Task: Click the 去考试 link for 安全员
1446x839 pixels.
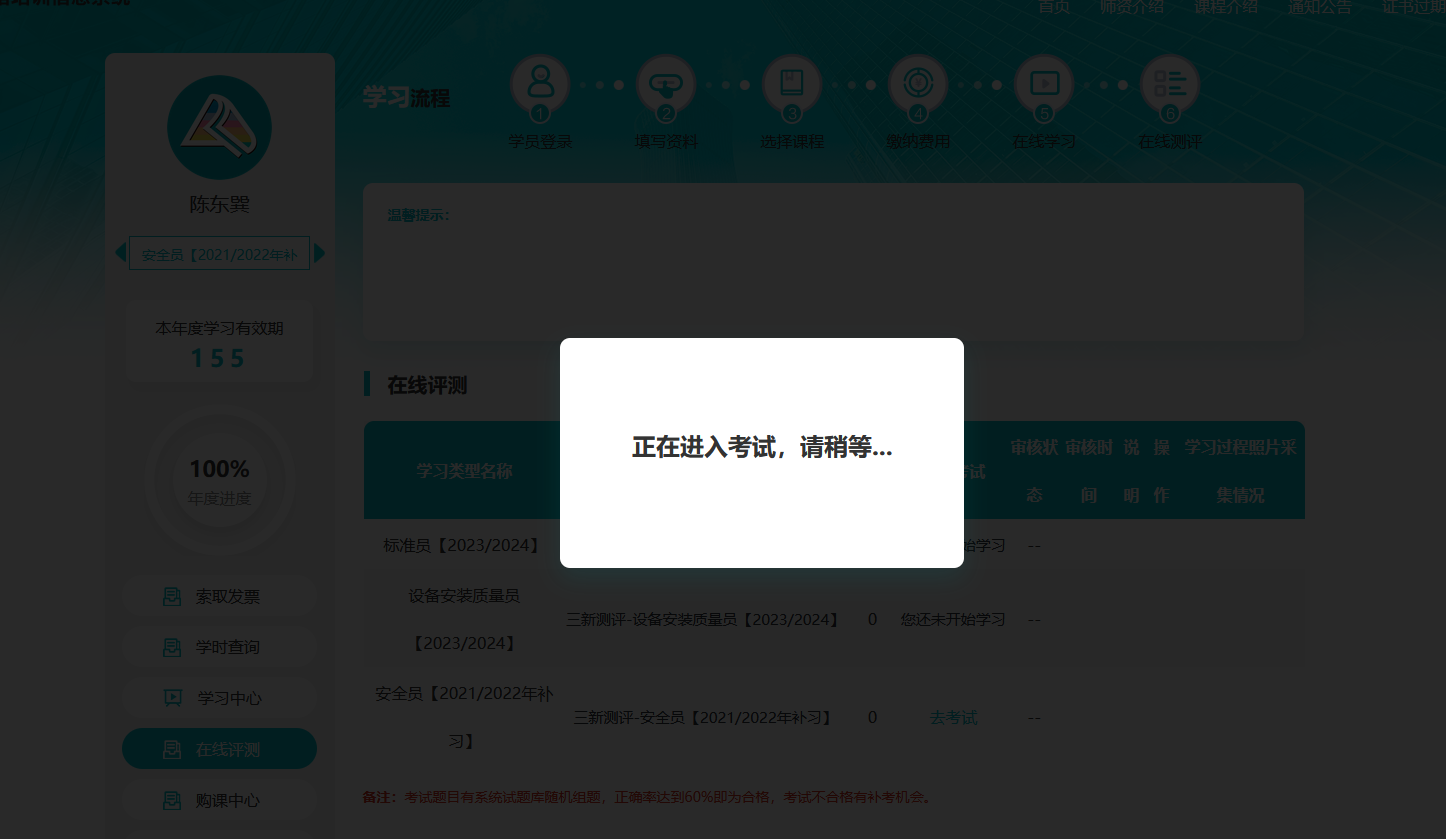Action: coord(953,717)
